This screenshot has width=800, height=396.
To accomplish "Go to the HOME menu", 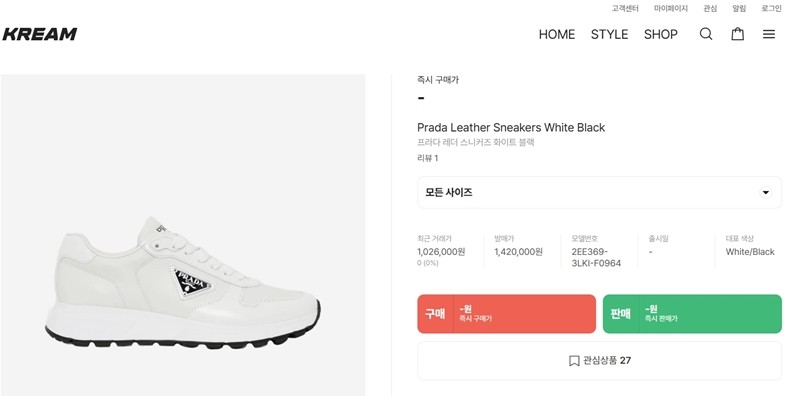I will click(x=557, y=34).
